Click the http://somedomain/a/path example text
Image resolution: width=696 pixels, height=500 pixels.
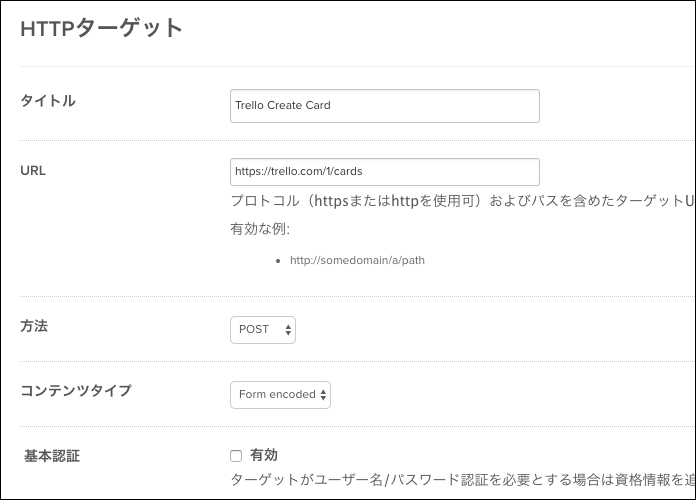[x=357, y=260]
